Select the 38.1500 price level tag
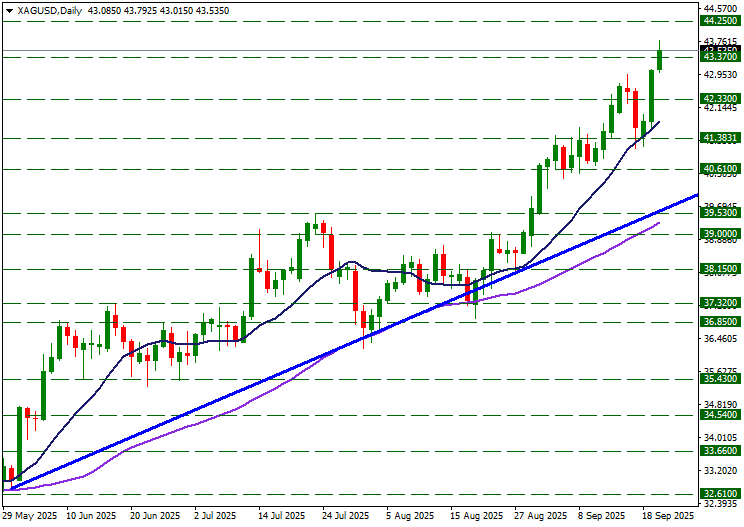 pyautogui.click(x=720, y=269)
